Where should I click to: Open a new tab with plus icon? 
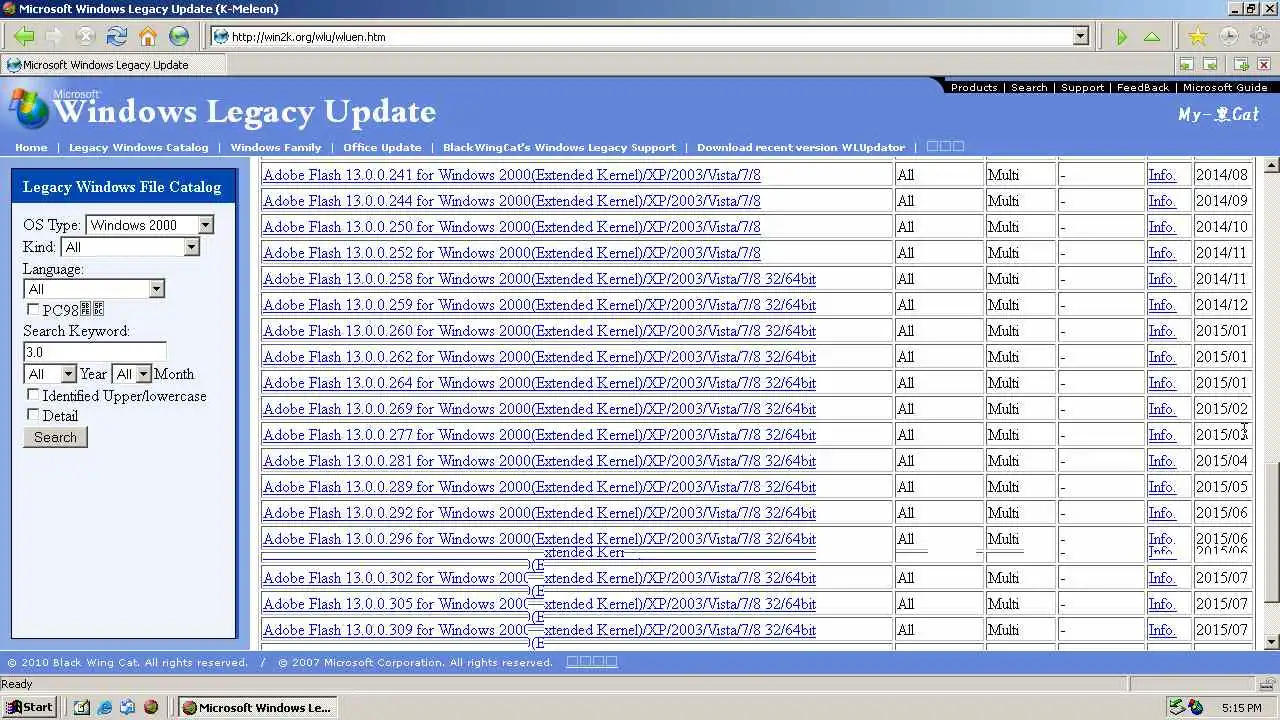point(1241,64)
